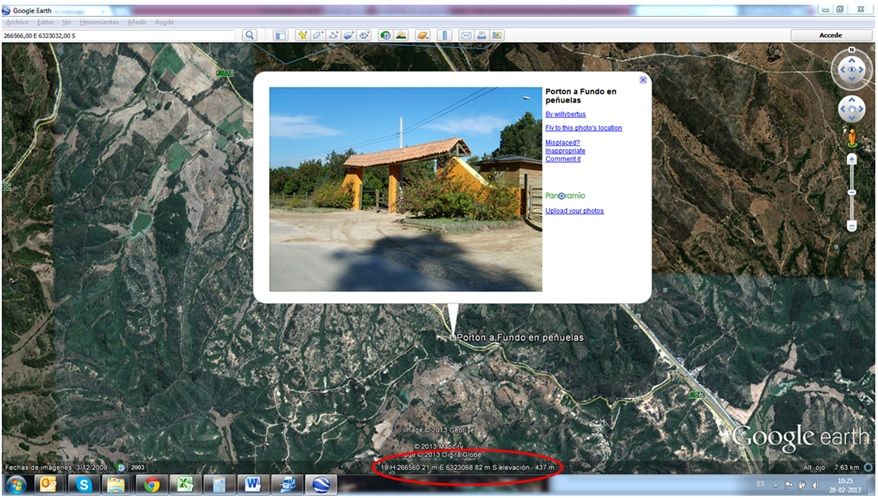
Task: Select the Add Image Overlay tool
Action: pyautogui.click(x=348, y=35)
